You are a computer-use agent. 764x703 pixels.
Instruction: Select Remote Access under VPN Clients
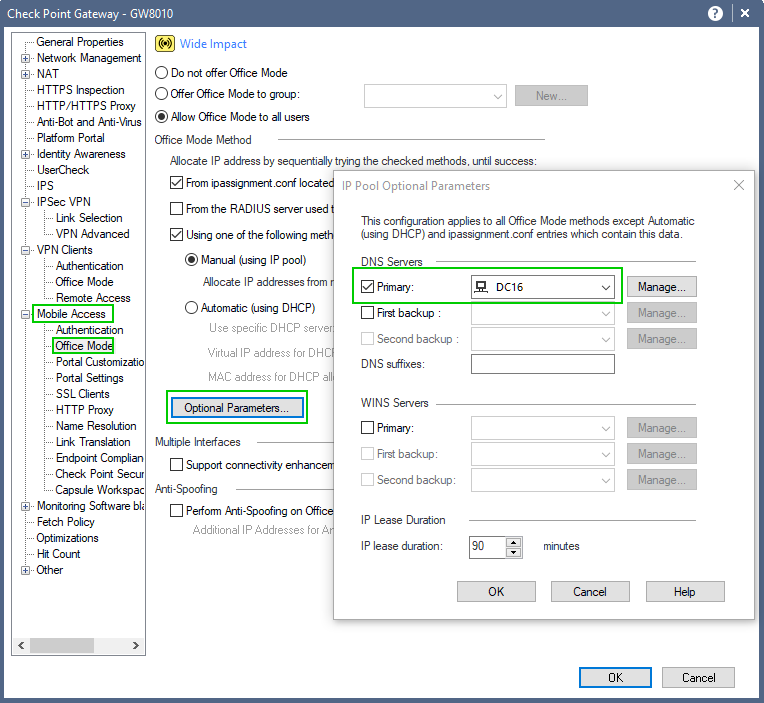[x=93, y=298]
